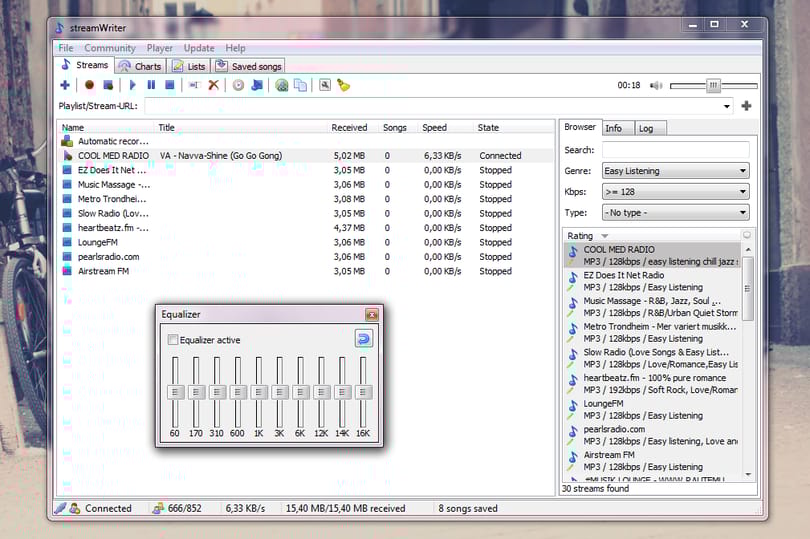Click music note icon beside Slow Radio entry

[x=573, y=355]
